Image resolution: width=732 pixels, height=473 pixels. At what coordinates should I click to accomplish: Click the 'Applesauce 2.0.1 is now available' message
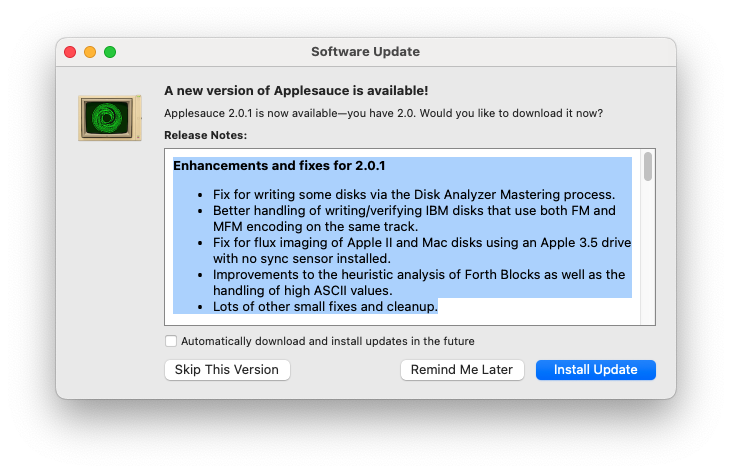click(x=383, y=113)
